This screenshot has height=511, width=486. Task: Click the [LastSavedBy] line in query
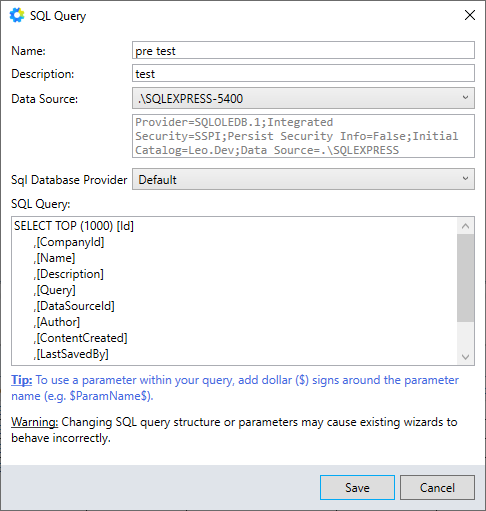coord(71,354)
